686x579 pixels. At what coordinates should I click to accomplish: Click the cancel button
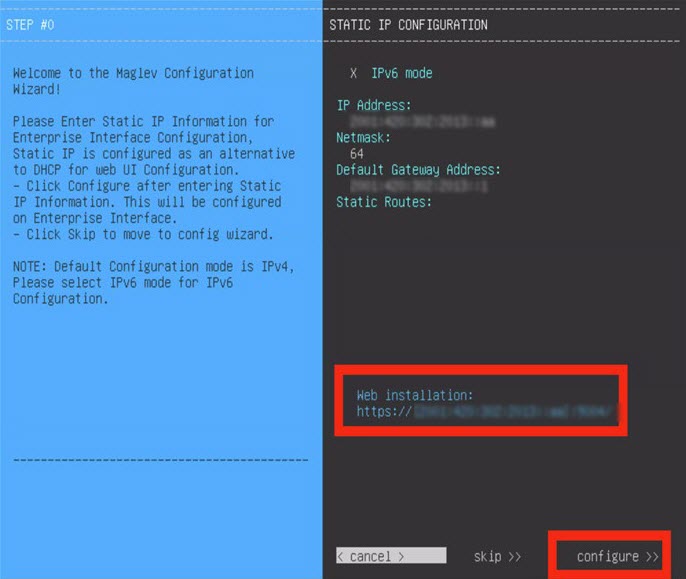[391, 556]
